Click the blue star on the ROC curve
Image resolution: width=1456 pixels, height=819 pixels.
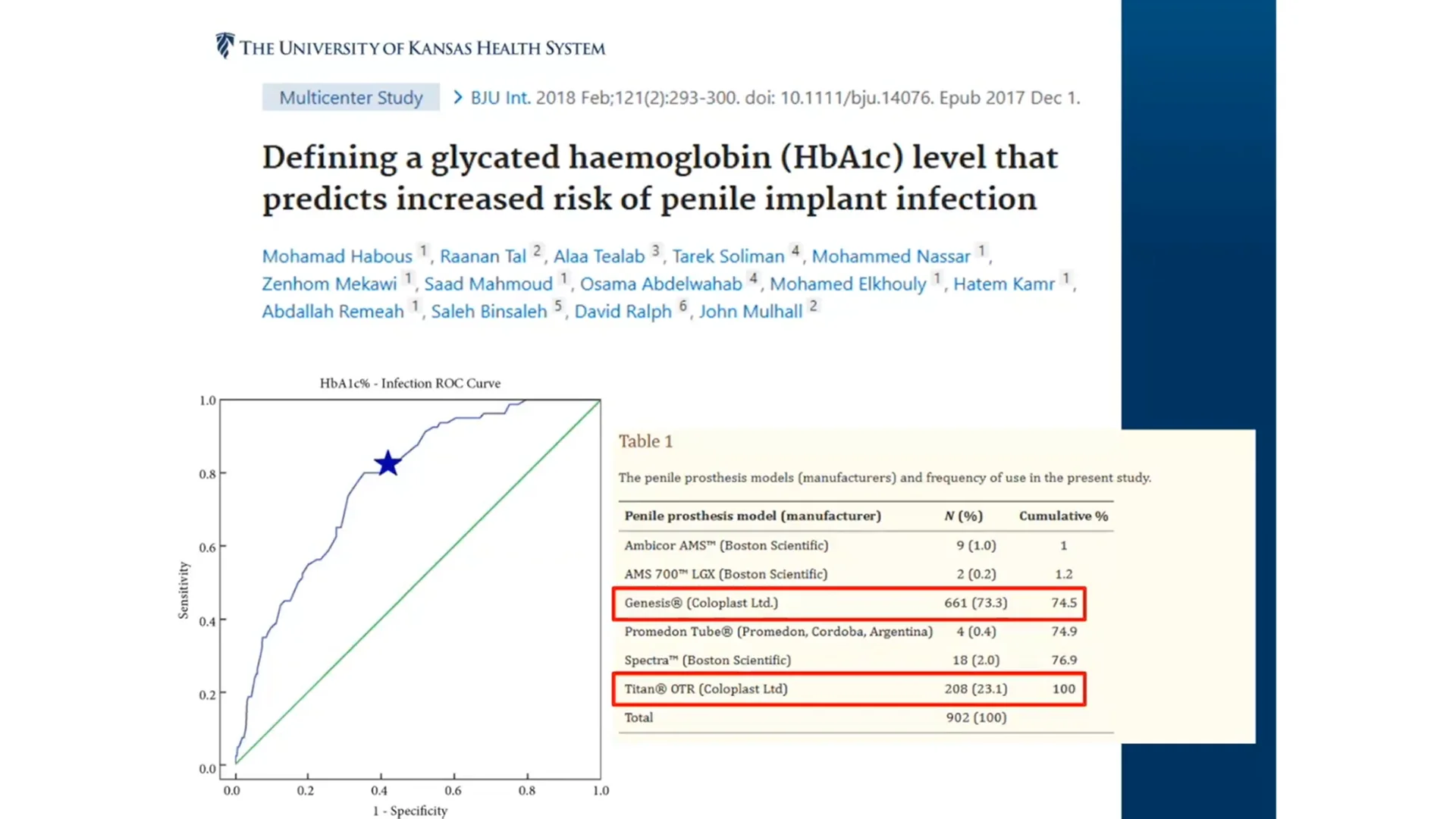(x=388, y=463)
